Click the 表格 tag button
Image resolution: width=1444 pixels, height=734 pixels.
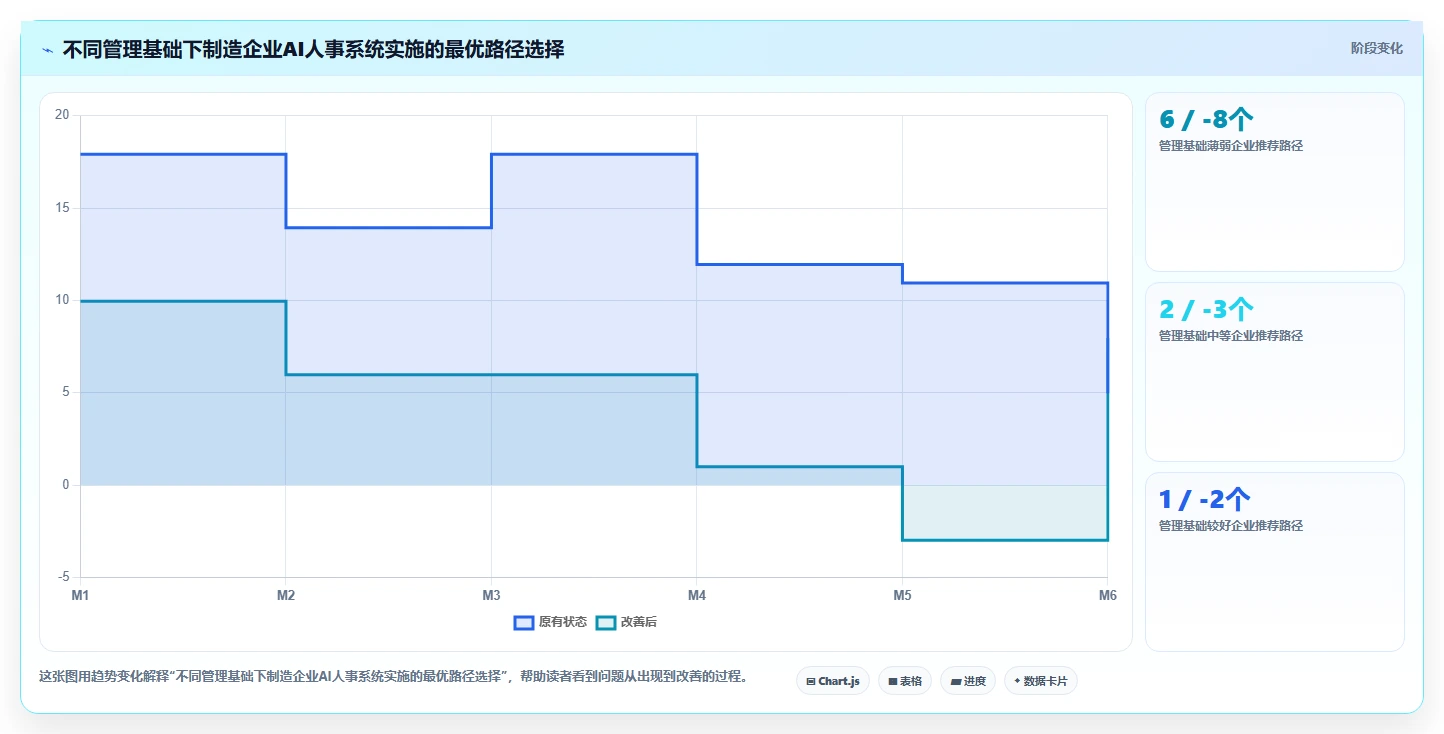(905, 681)
